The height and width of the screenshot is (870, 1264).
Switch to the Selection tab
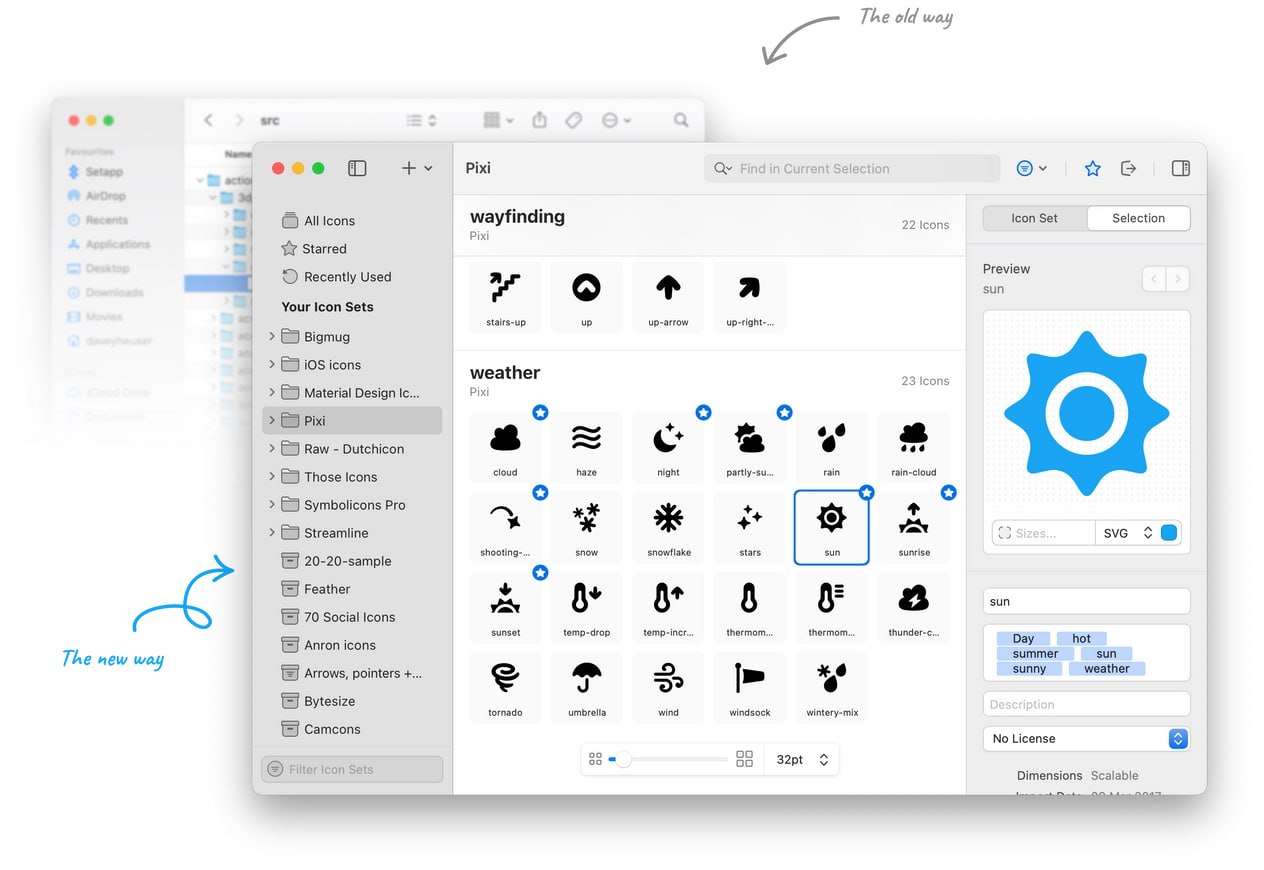click(x=1138, y=218)
